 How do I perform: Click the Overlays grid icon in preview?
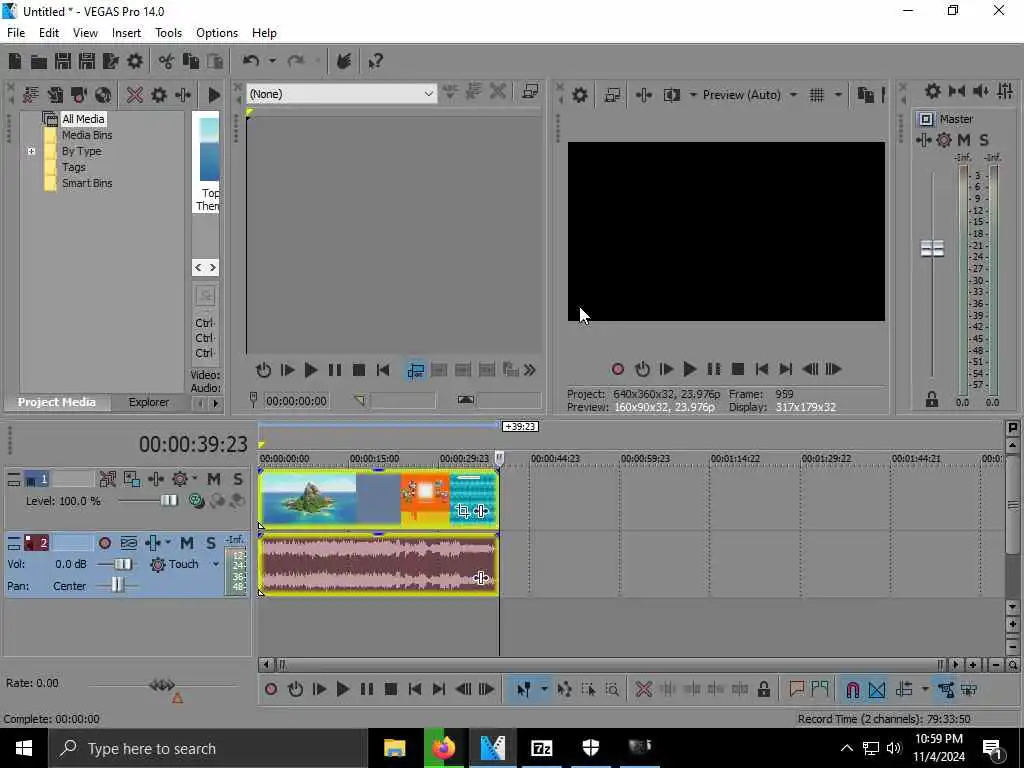pos(817,95)
